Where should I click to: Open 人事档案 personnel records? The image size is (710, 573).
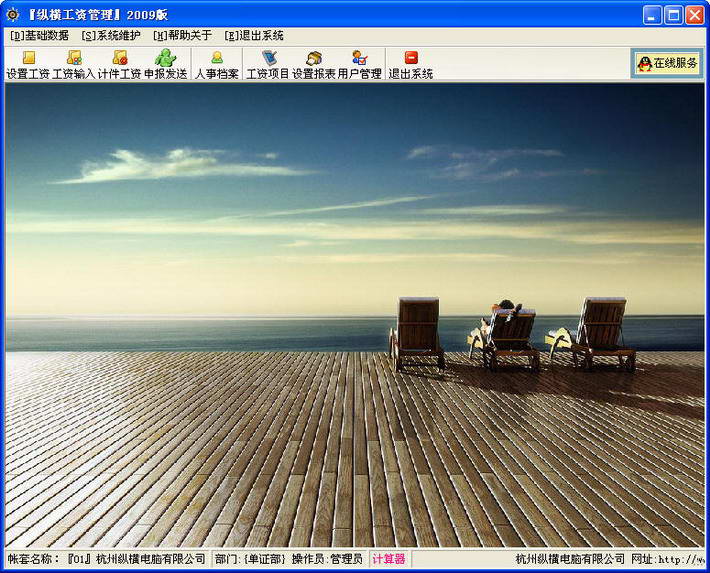click(x=217, y=65)
